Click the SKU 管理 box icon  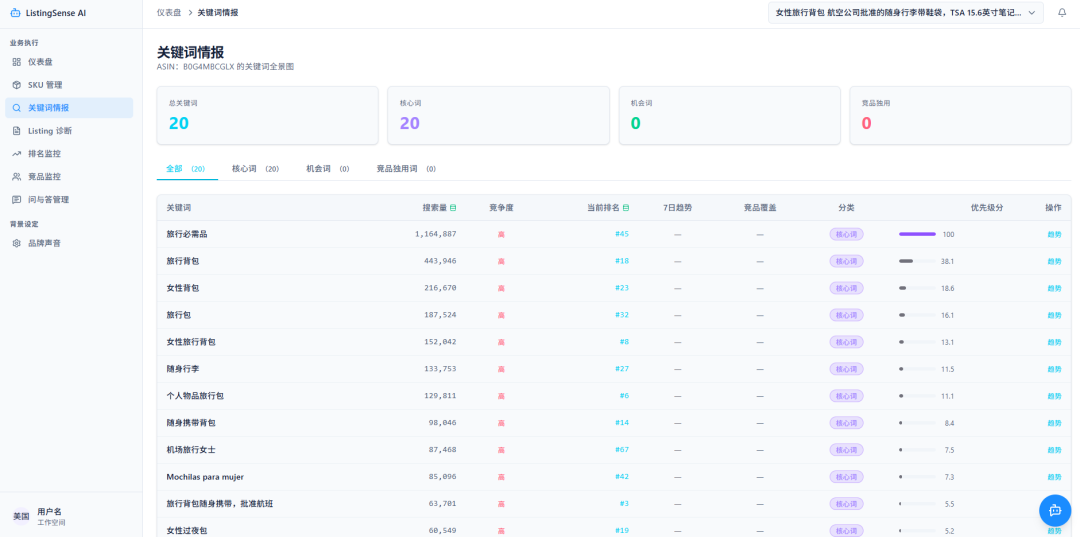[17, 85]
